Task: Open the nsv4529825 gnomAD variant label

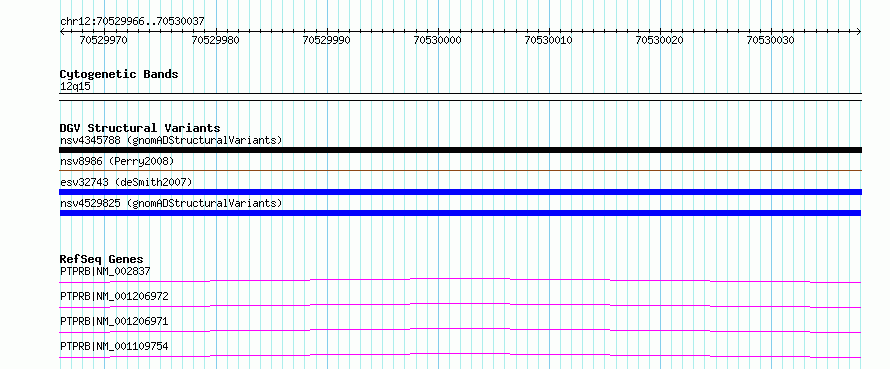Action: coord(171,203)
